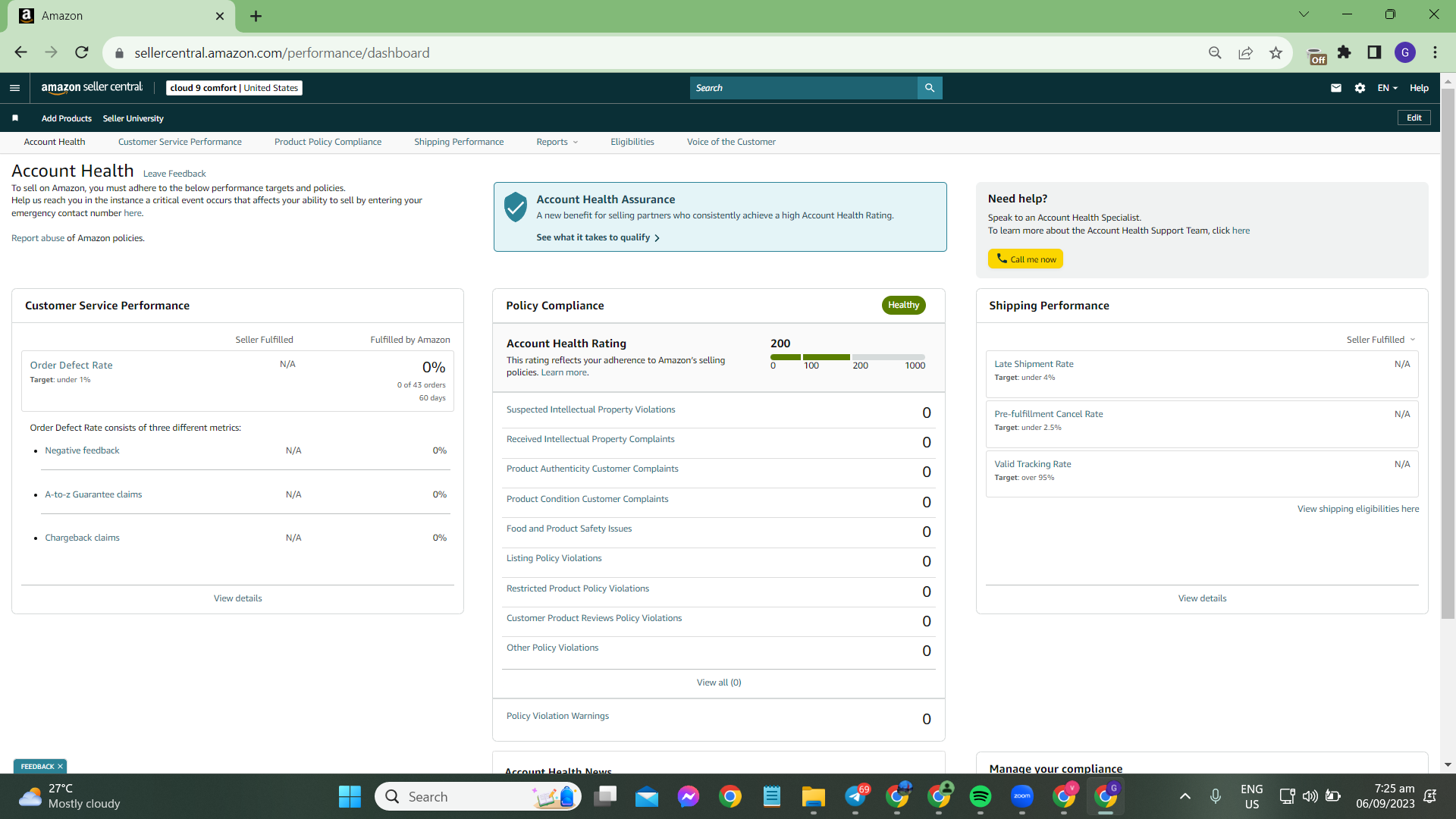Click the Account Health Assurance shield icon
1456x819 pixels.
[516, 206]
